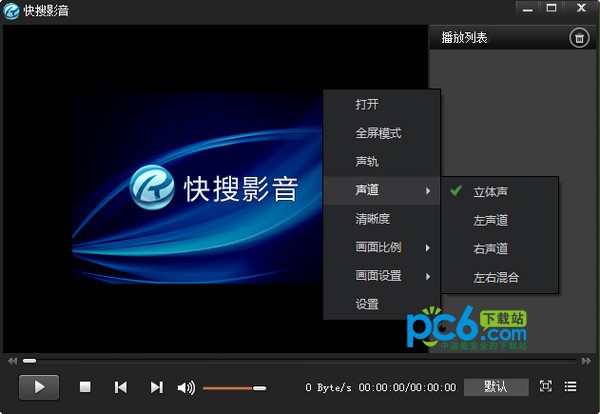Expand the 画面比例 submenu

[x=381, y=248]
